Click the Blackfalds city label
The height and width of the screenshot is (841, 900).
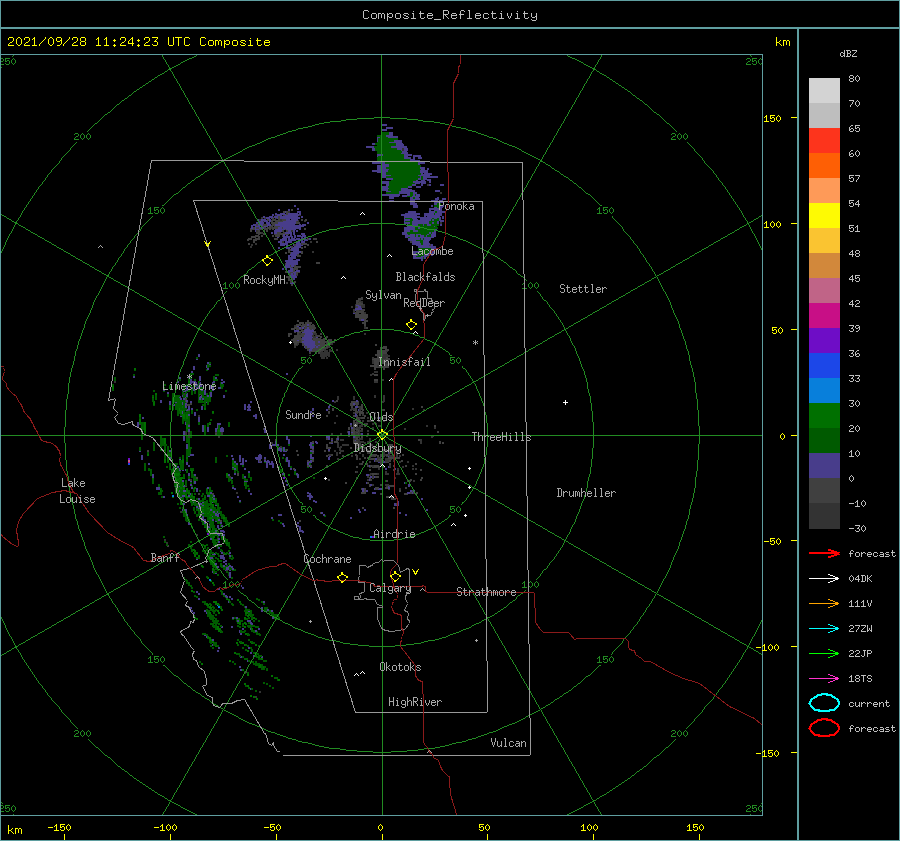(x=425, y=277)
